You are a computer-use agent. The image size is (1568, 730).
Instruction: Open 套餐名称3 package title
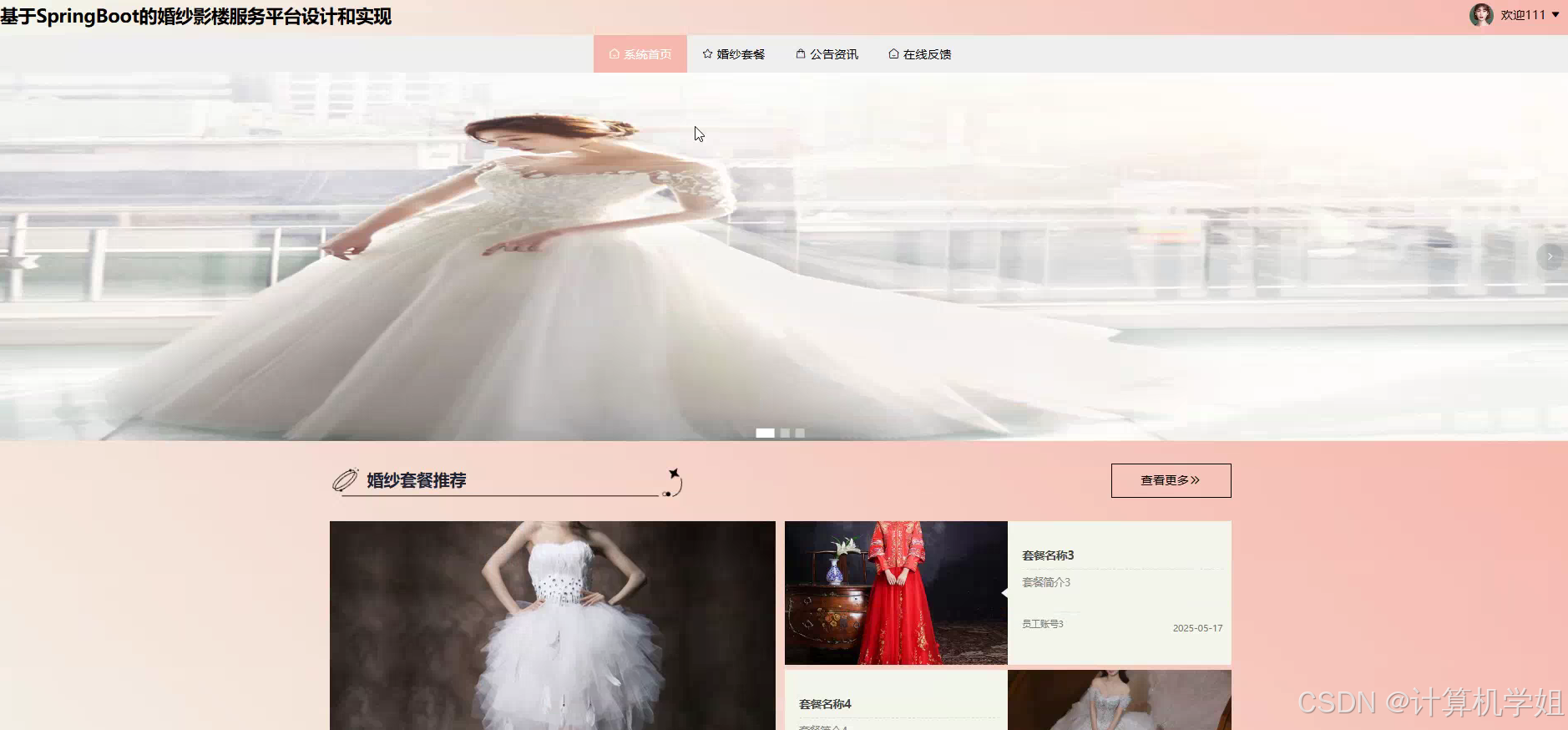click(x=1048, y=555)
